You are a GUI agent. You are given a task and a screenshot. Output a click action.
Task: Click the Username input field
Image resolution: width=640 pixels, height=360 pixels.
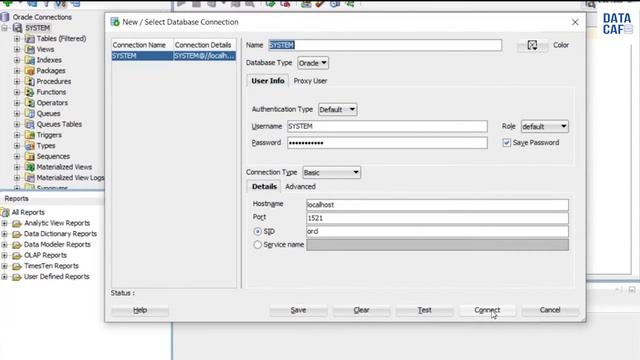(387, 127)
